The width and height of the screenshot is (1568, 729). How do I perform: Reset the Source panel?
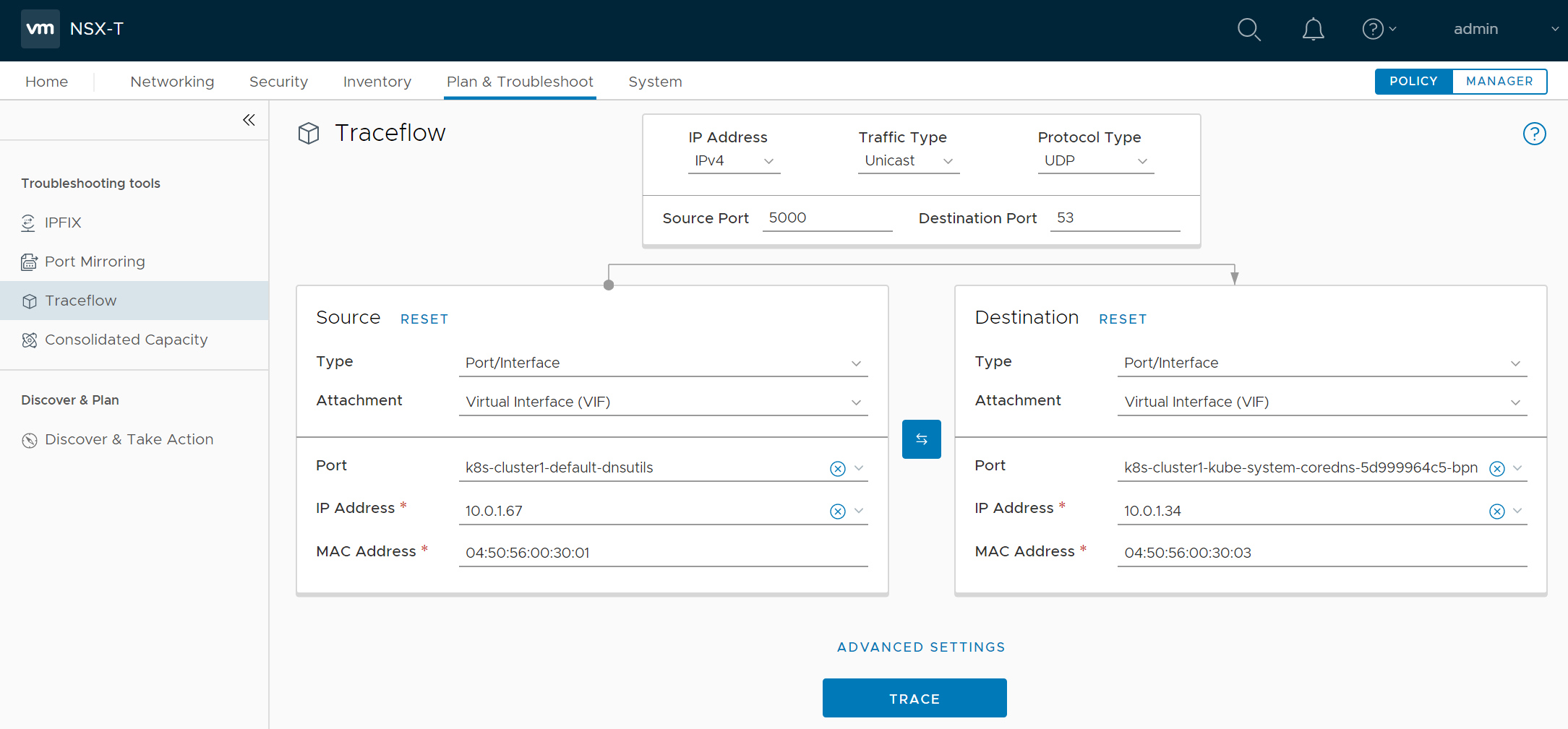424,319
